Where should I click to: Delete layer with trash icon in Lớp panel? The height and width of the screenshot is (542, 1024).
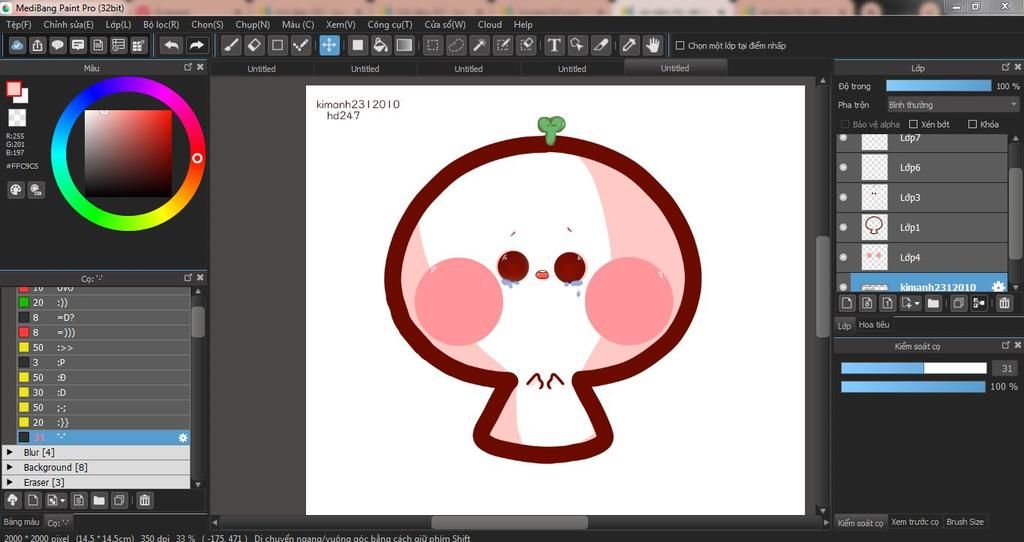tap(1004, 303)
